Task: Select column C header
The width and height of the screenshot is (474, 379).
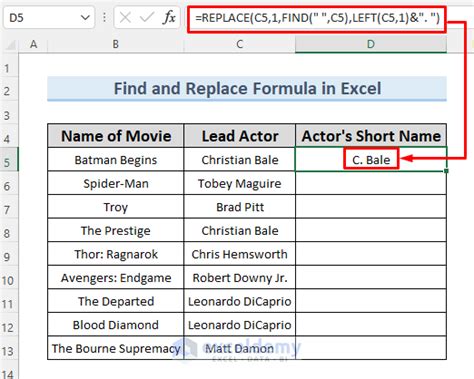Action: click(x=239, y=44)
